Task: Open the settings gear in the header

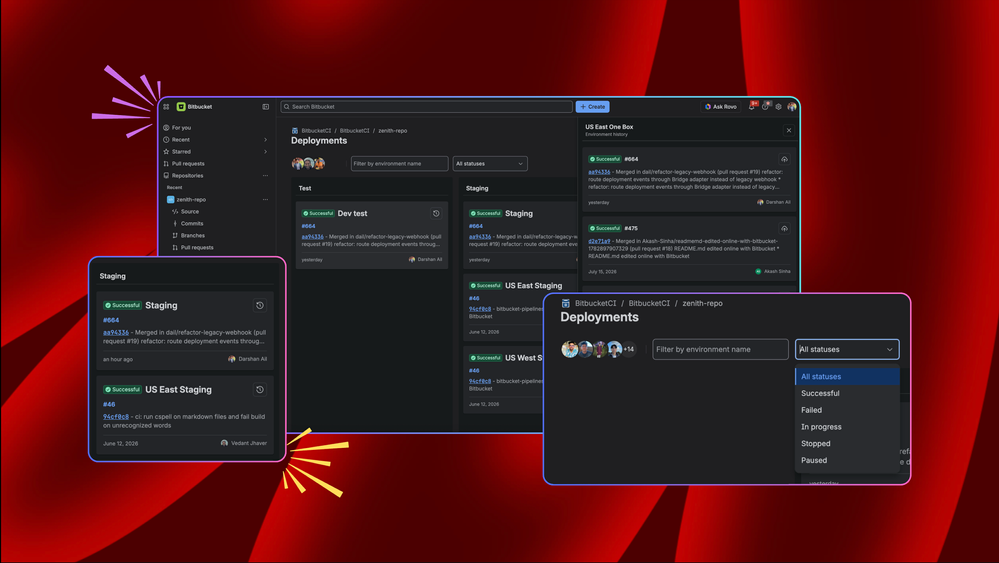Action: (779, 107)
